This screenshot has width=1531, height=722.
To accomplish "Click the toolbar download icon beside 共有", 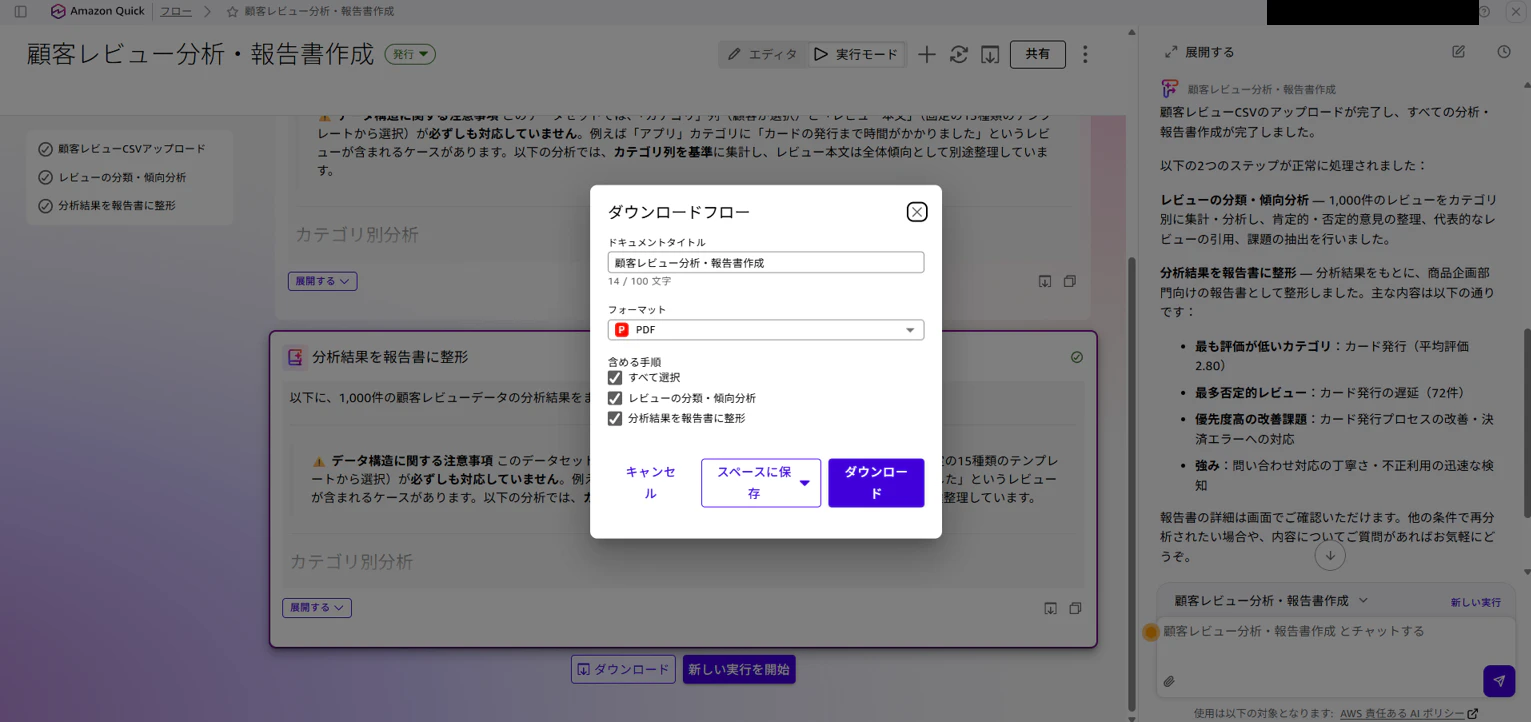I will tap(990, 54).
